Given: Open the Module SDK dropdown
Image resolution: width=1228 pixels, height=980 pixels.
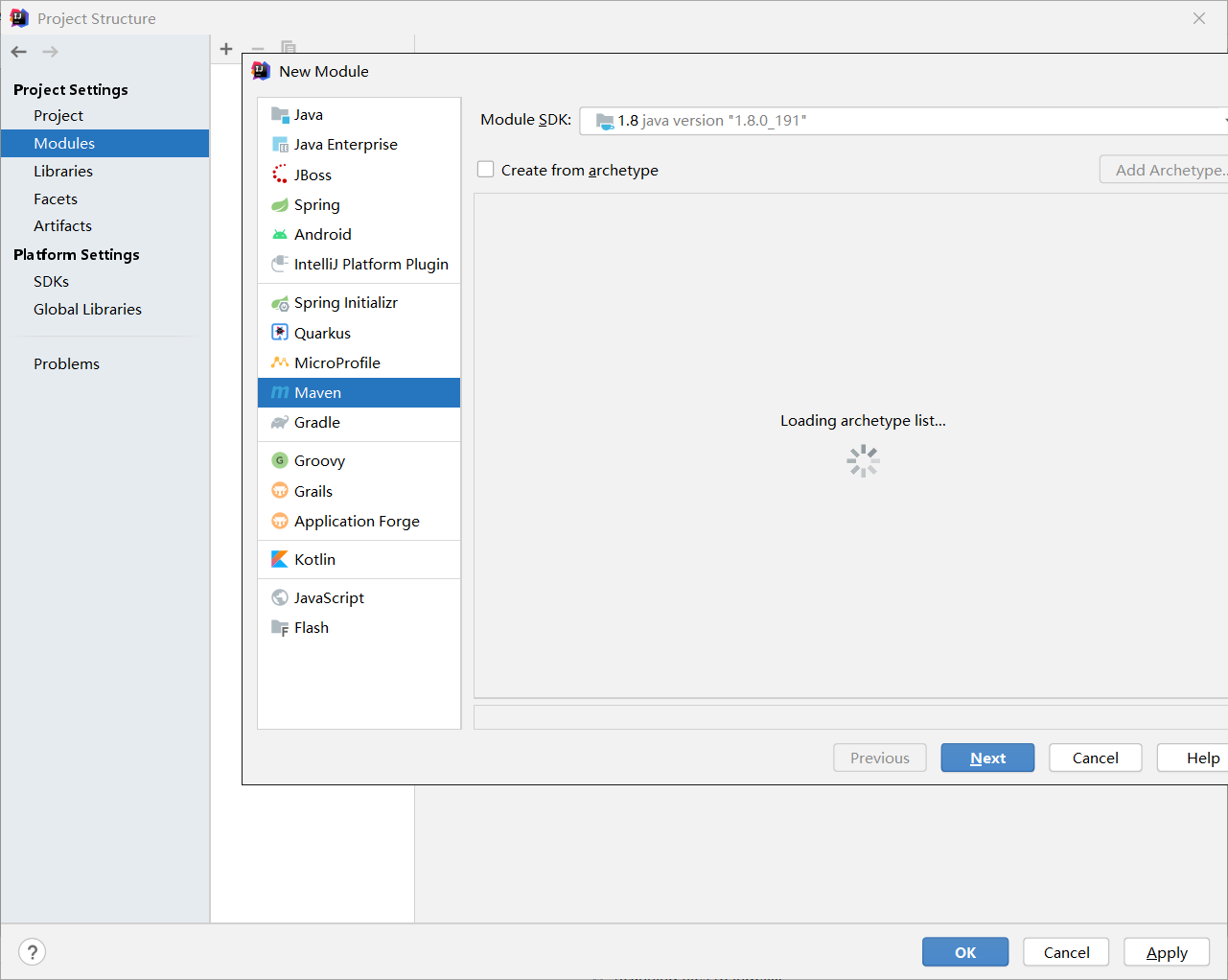Looking at the screenshot, I should click(x=904, y=121).
